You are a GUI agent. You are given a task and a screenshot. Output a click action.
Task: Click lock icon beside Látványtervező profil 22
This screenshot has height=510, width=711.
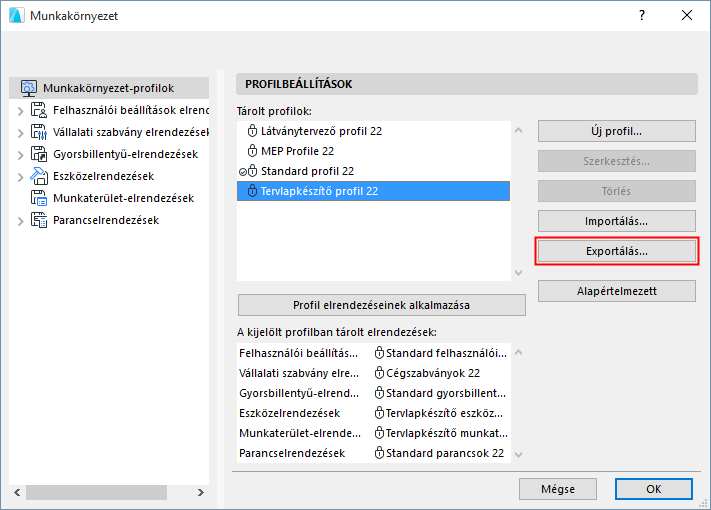(x=253, y=131)
